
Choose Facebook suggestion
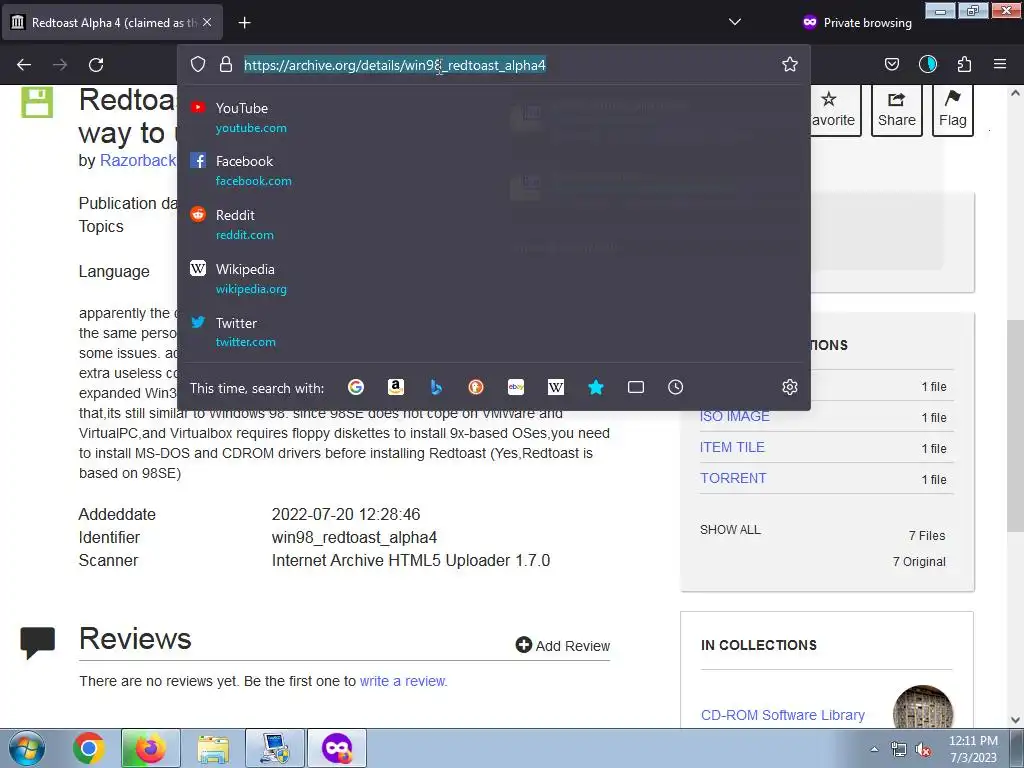(x=493, y=170)
